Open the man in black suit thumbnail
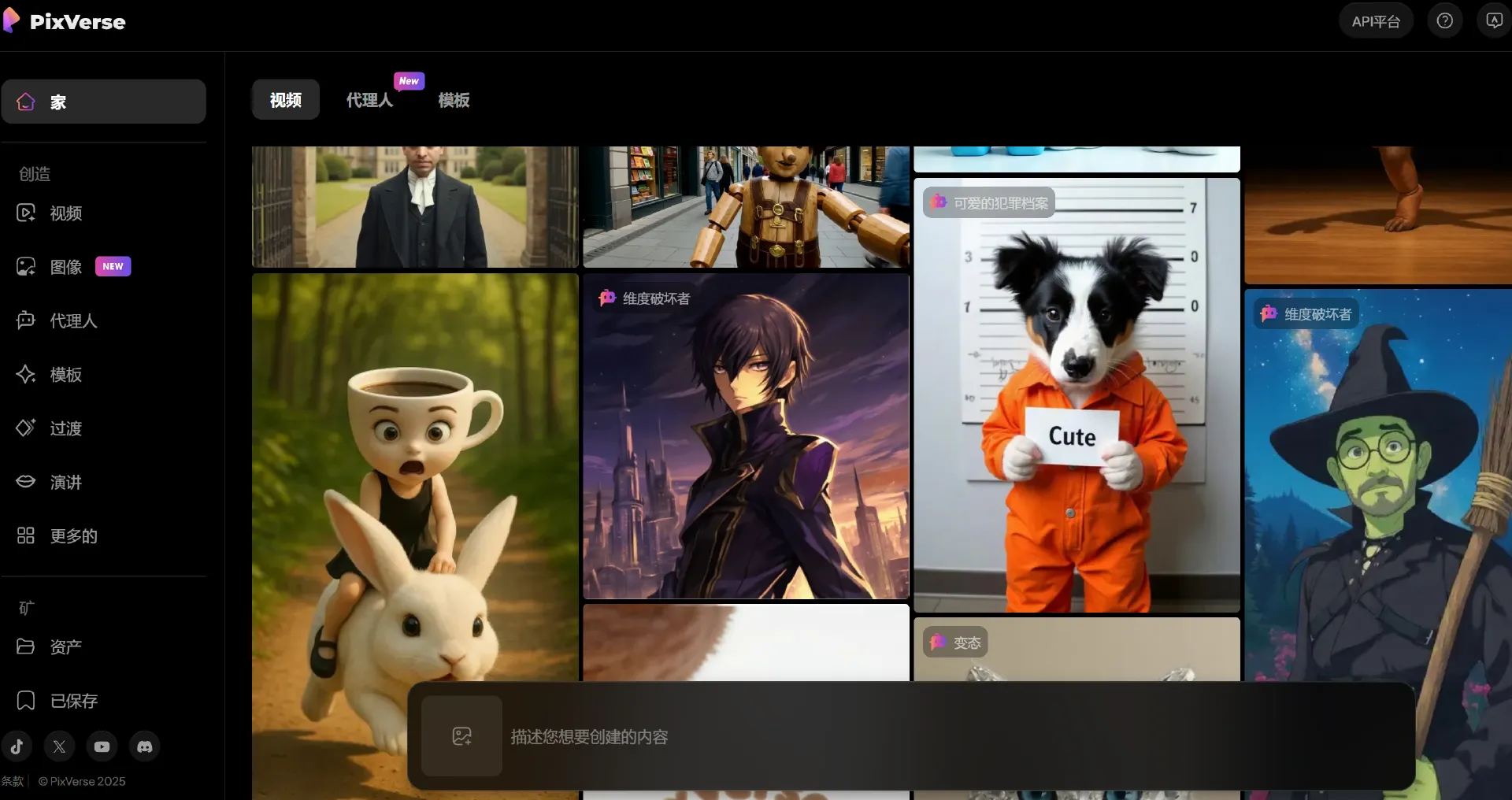 (x=415, y=207)
